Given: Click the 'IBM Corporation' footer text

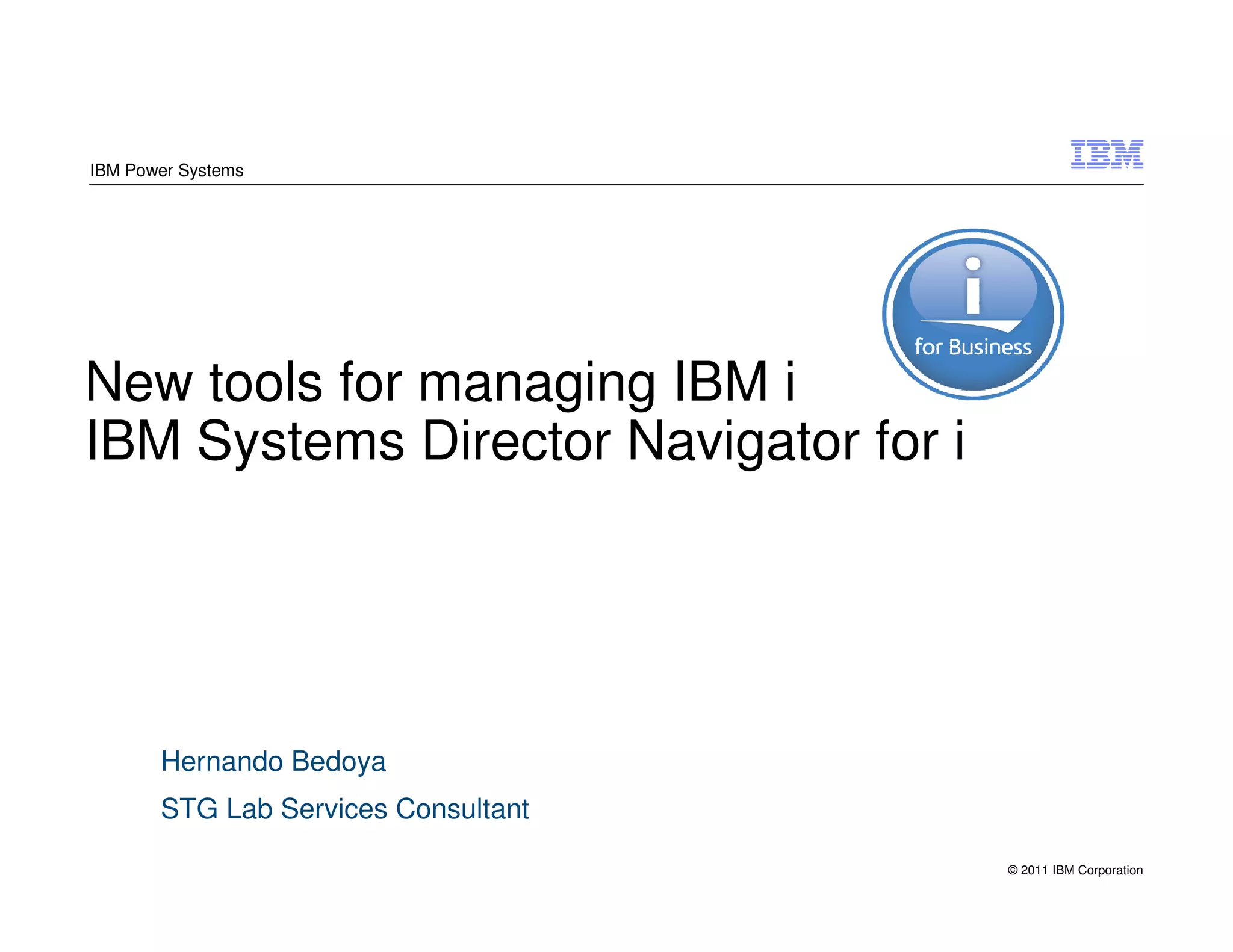Looking at the screenshot, I should point(1097,870).
